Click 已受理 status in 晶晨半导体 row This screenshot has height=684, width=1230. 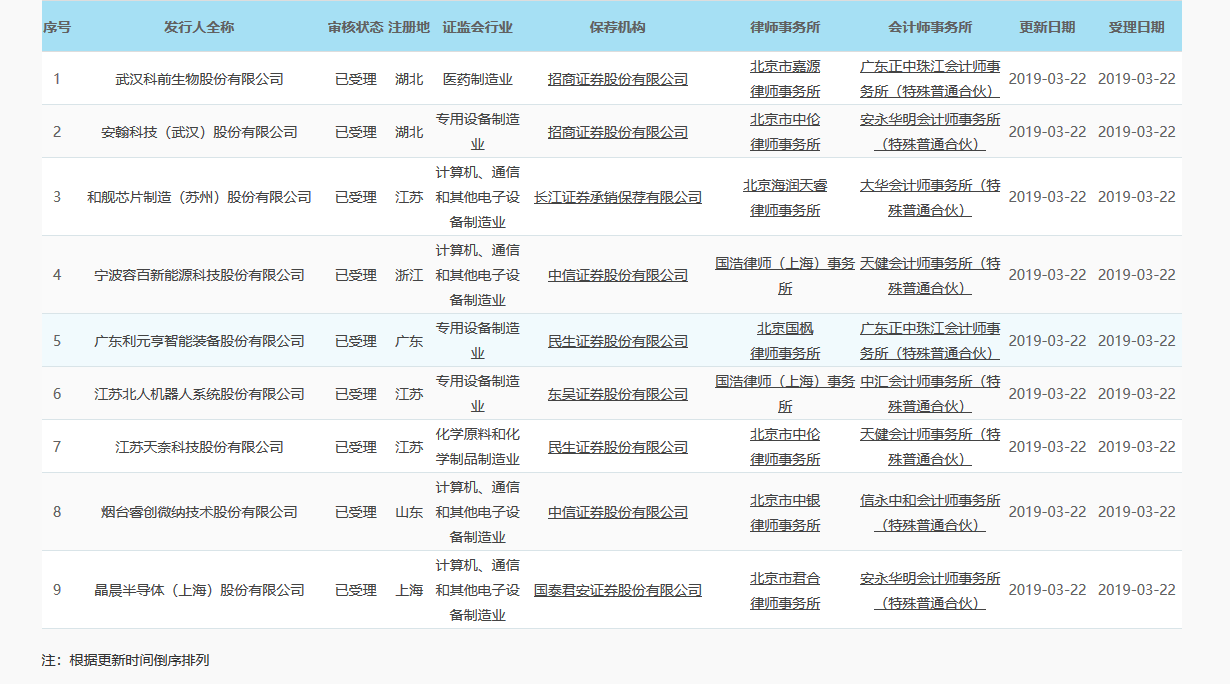(355, 590)
